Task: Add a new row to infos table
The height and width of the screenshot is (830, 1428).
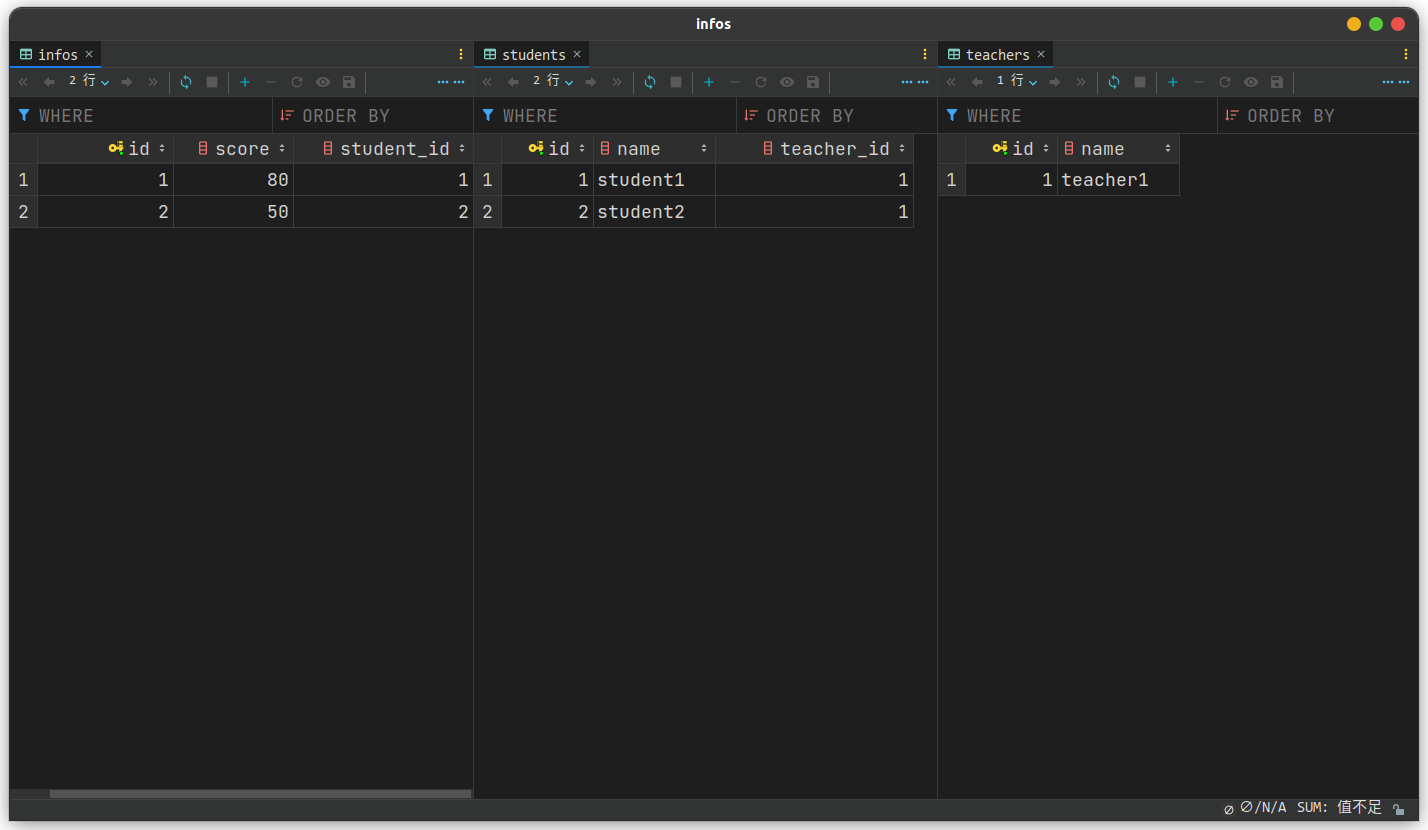Action: [x=245, y=82]
